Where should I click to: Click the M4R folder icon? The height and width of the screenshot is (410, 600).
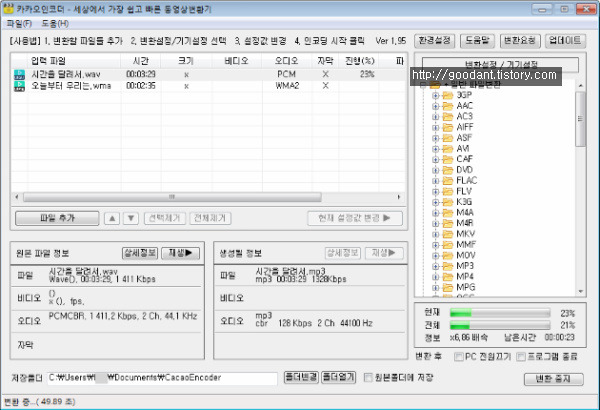pos(448,224)
